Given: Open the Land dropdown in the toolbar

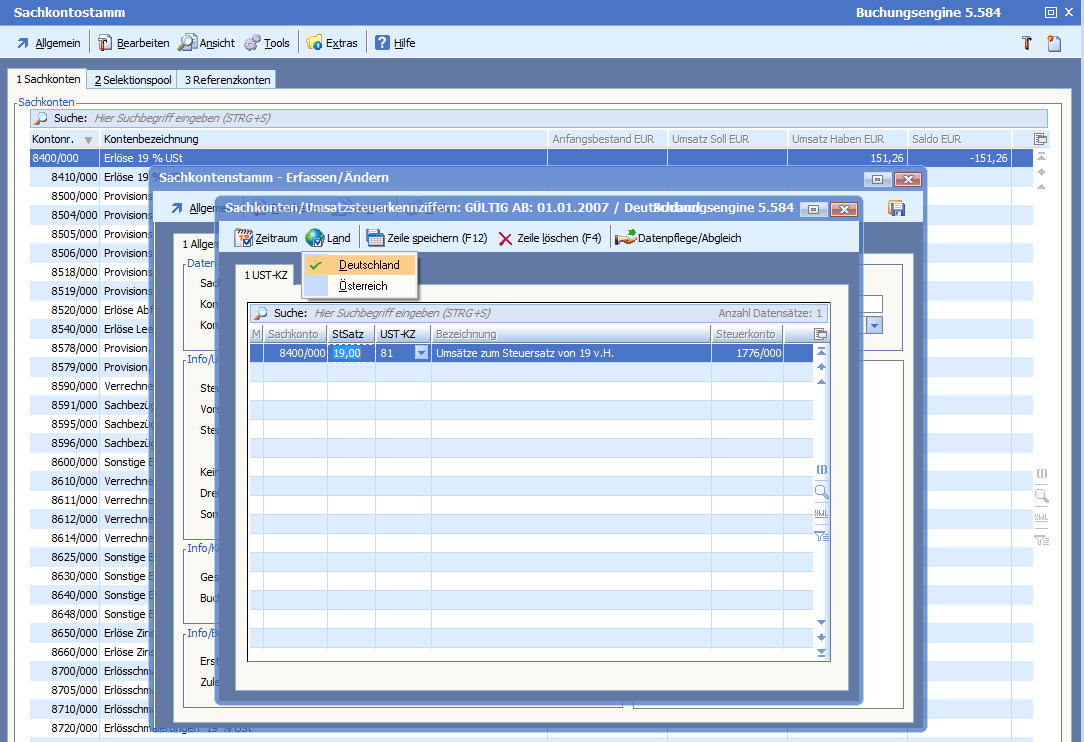Looking at the screenshot, I should click(x=328, y=238).
